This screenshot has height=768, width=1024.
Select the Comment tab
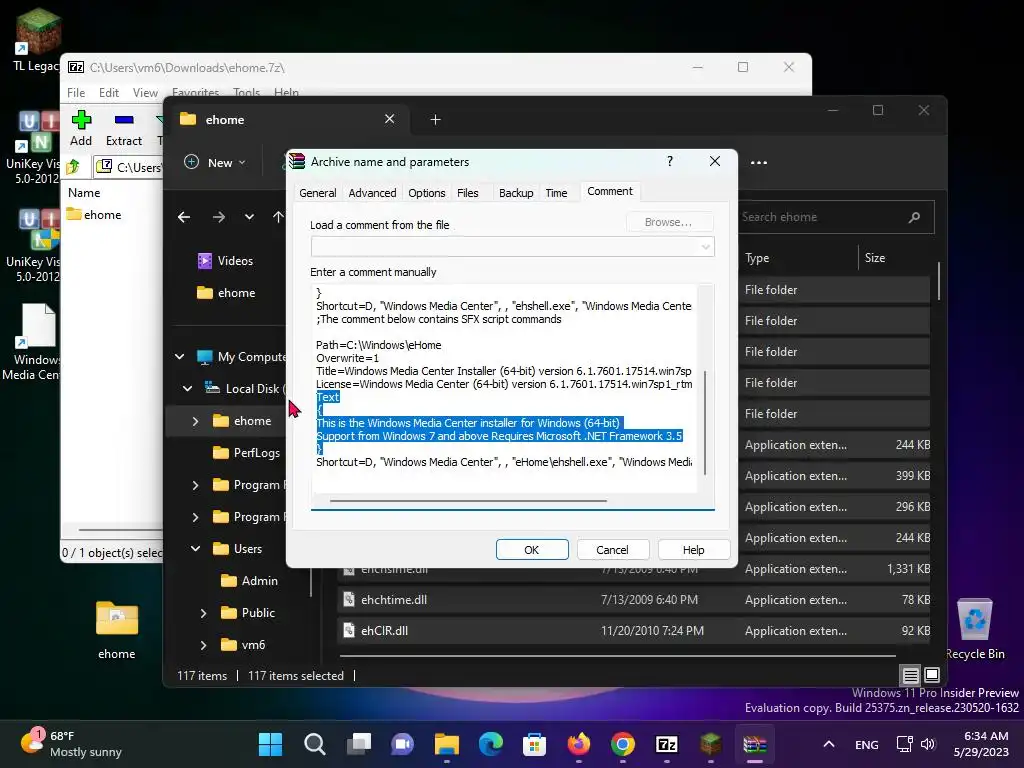tap(610, 191)
